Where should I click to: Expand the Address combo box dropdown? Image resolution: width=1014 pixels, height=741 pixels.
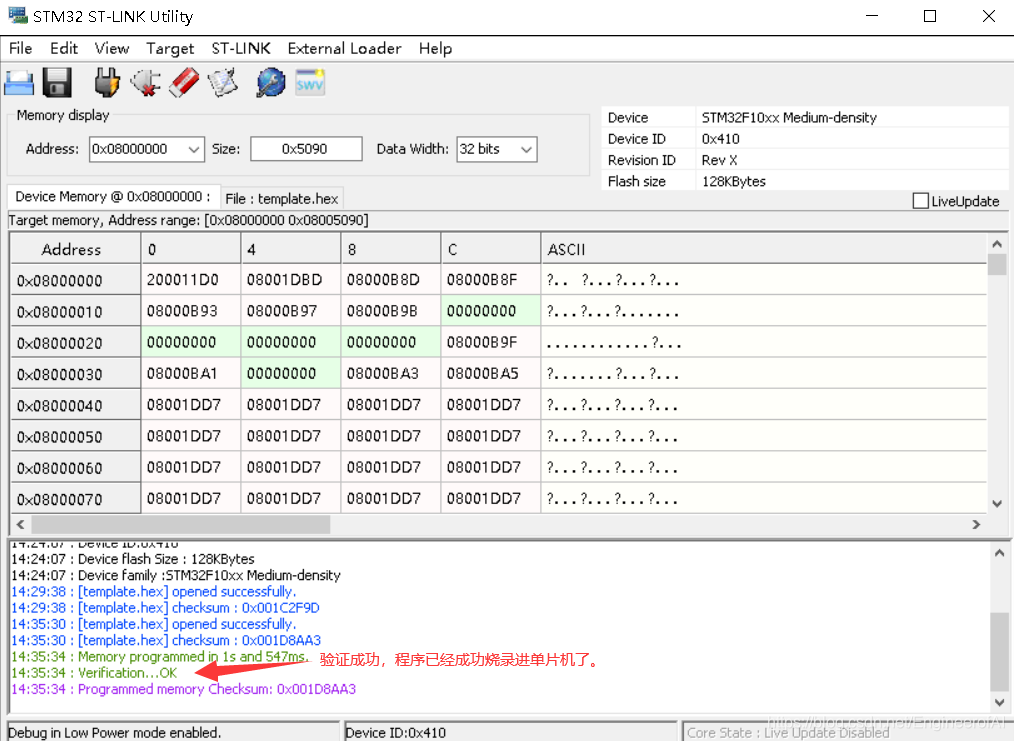(x=193, y=149)
